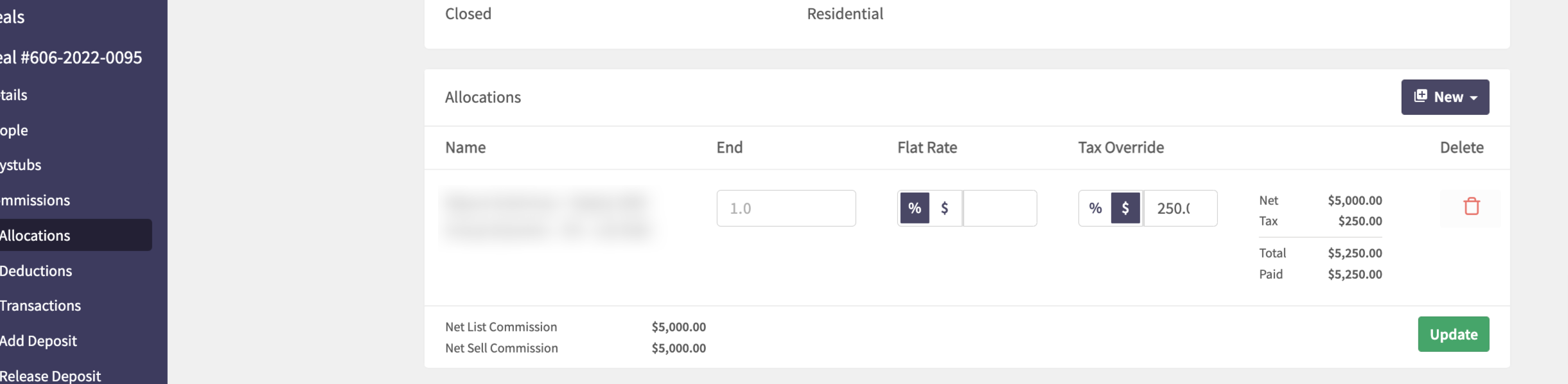Click the End value input field
Image resolution: width=1568 pixels, height=384 pixels.
[x=786, y=208]
